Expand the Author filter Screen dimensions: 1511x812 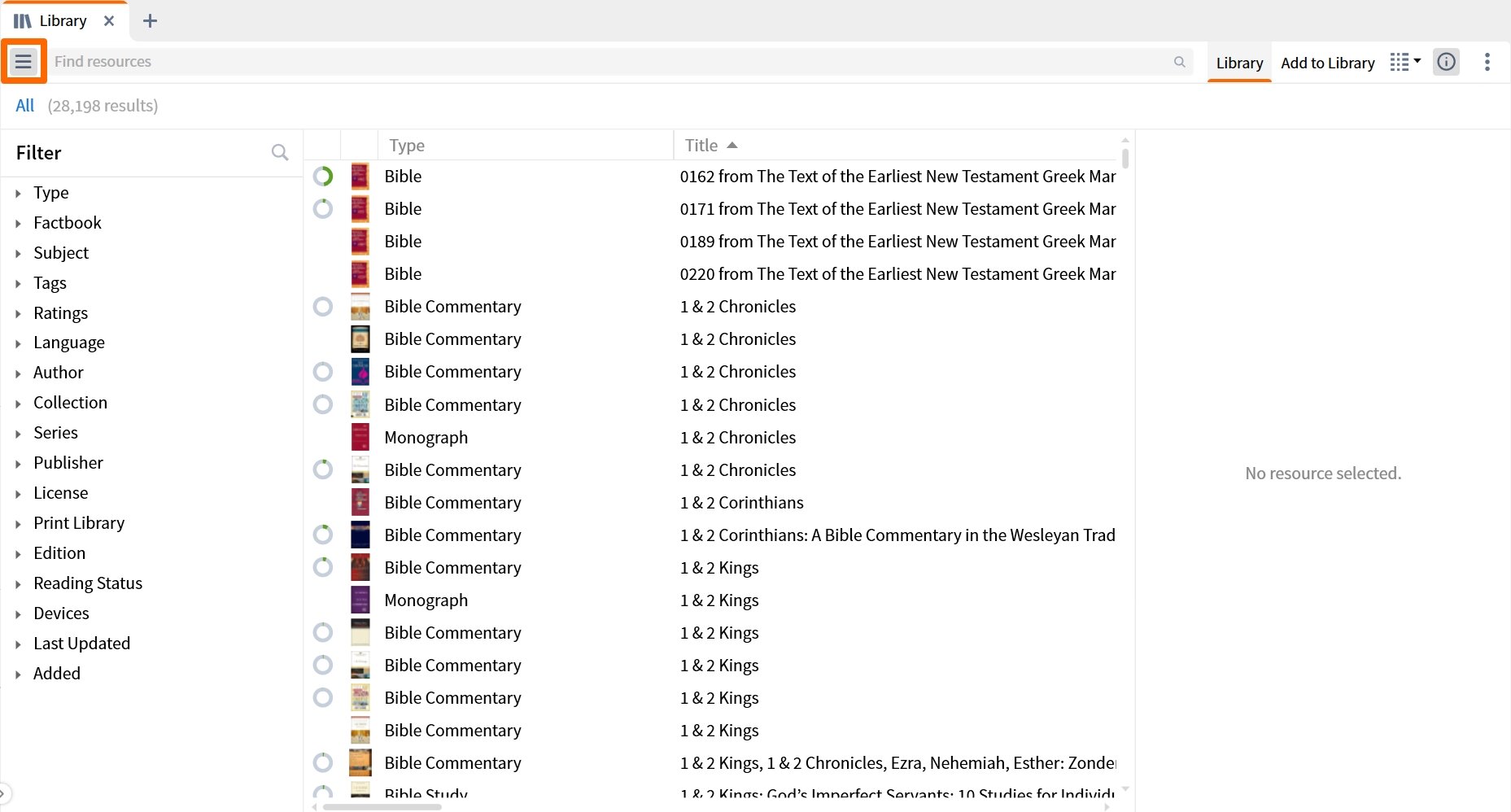coord(18,373)
